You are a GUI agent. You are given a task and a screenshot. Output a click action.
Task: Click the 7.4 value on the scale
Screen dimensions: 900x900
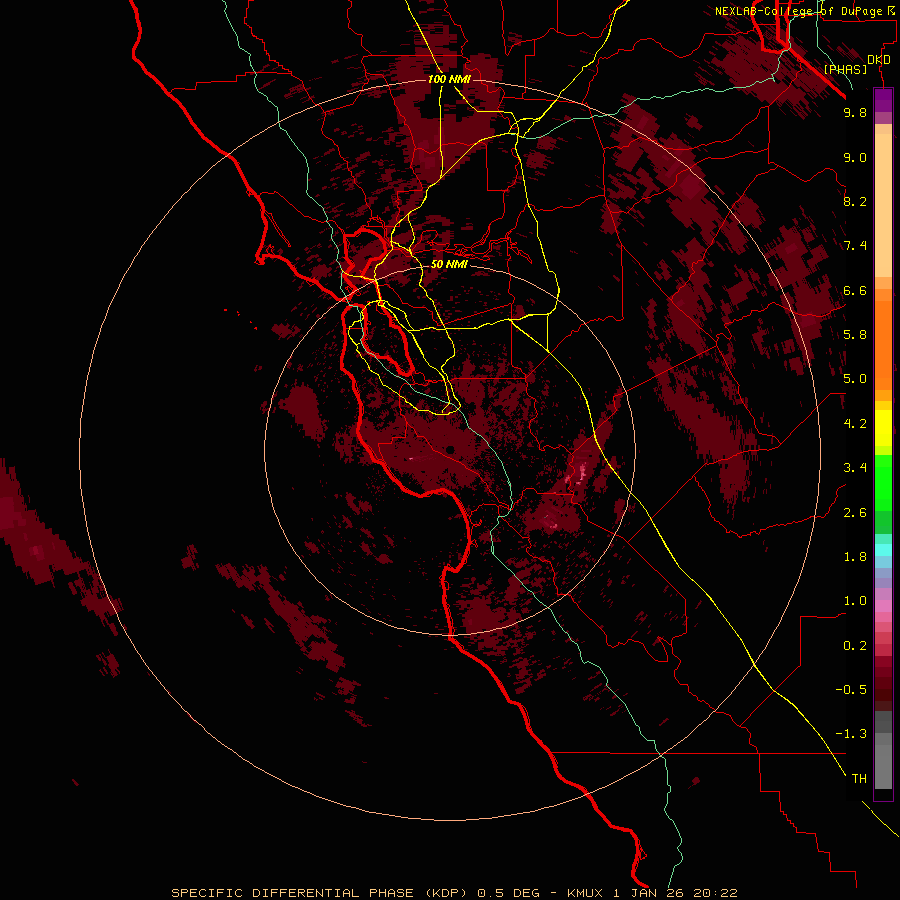point(855,246)
